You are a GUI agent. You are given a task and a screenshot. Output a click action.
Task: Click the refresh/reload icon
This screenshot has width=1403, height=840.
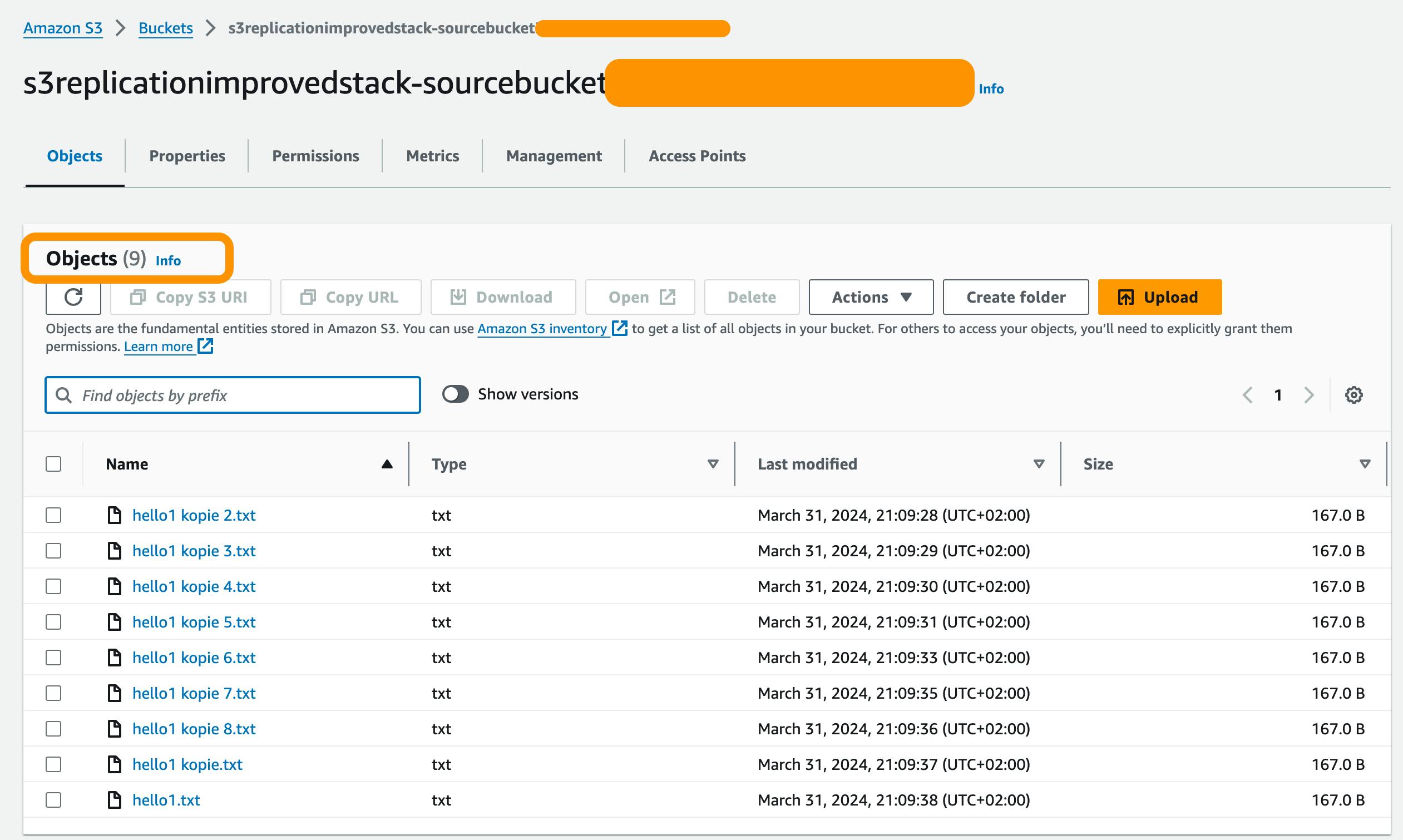point(73,296)
